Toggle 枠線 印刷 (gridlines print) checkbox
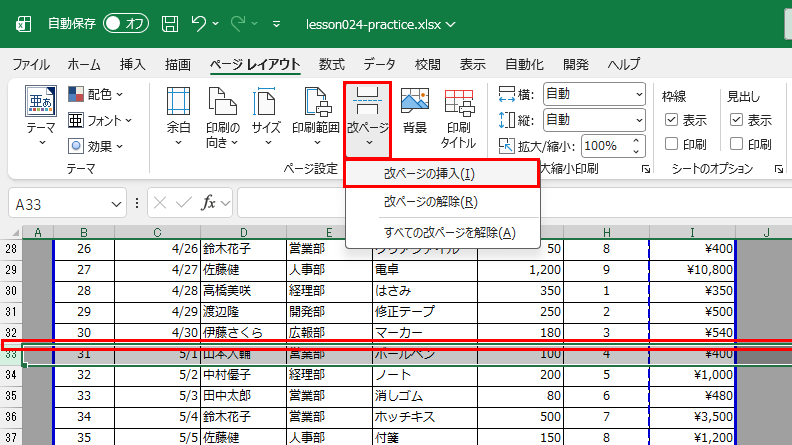Screen dimensions: 792x445 pyautogui.click(x=671, y=144)
